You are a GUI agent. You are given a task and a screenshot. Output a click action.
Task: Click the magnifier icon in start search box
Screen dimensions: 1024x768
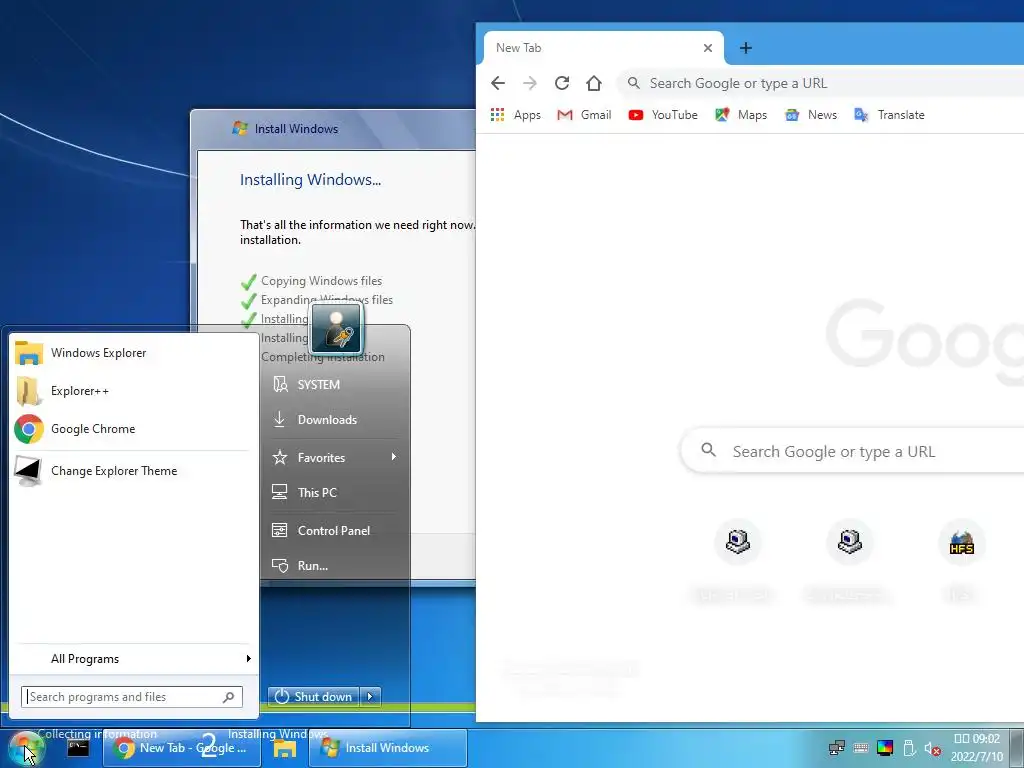point(229,697)
